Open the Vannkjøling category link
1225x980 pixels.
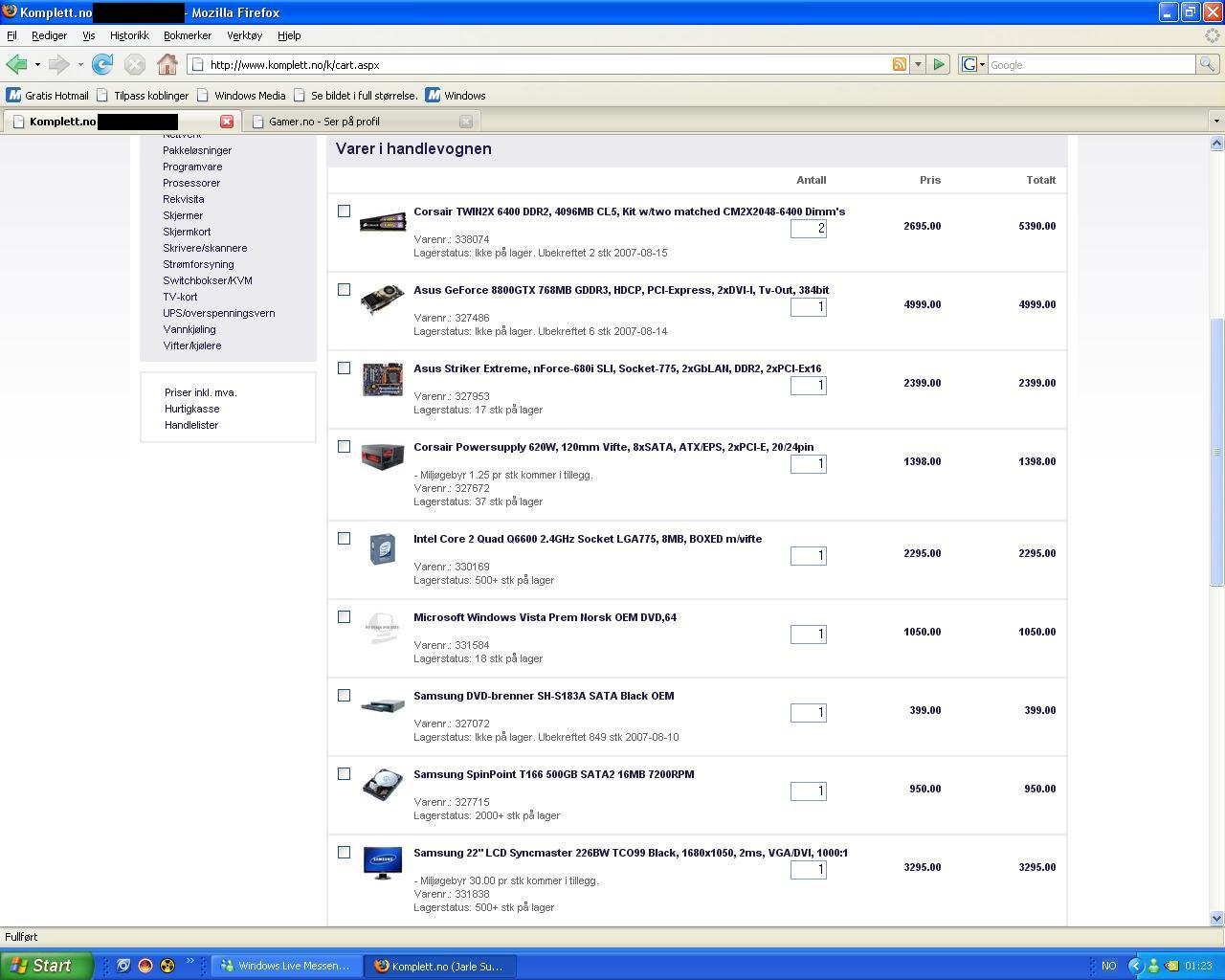click(189, 329)
